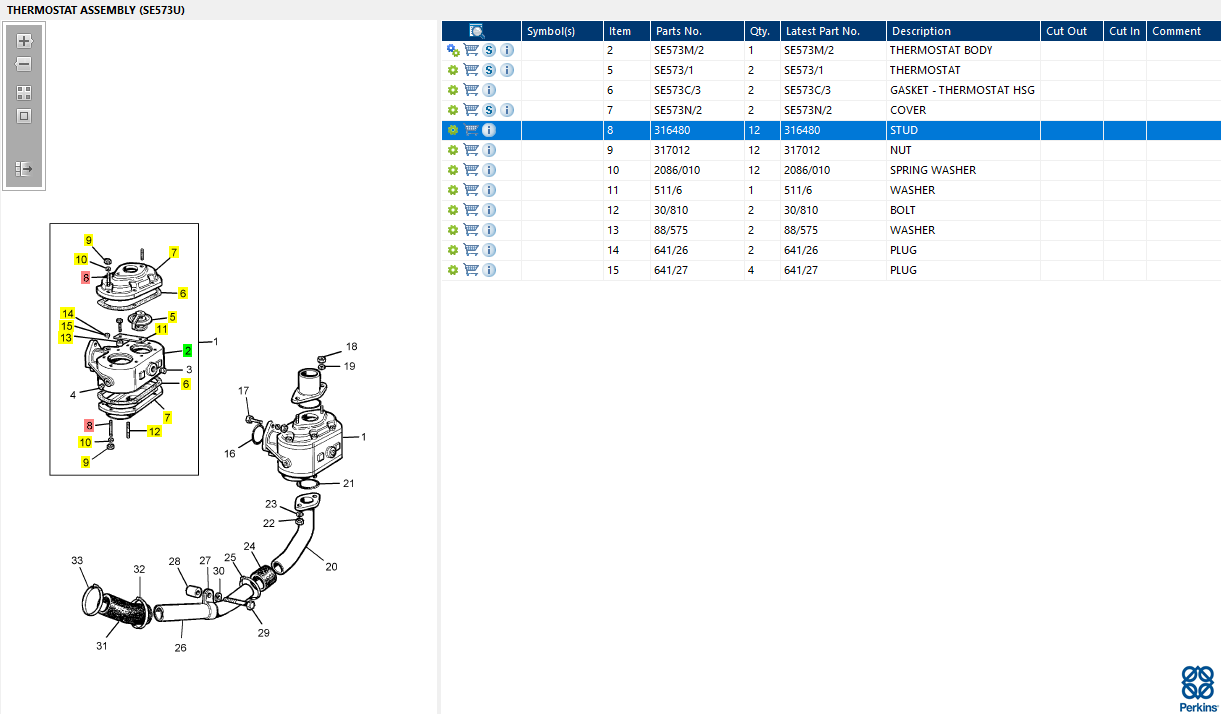
Task: Add THERMOSTAT BODY to the cart
Action: (x=471, y=50)
